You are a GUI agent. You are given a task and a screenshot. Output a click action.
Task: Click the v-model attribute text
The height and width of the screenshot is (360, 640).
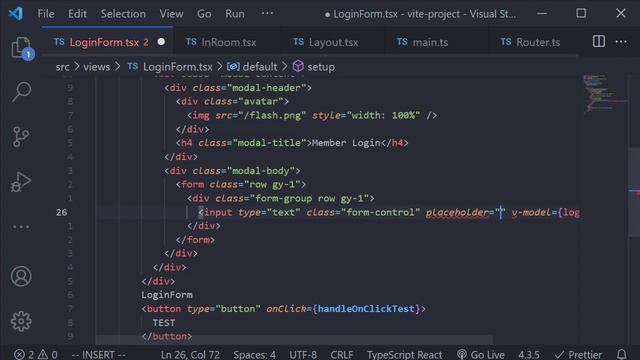[531, 212]
